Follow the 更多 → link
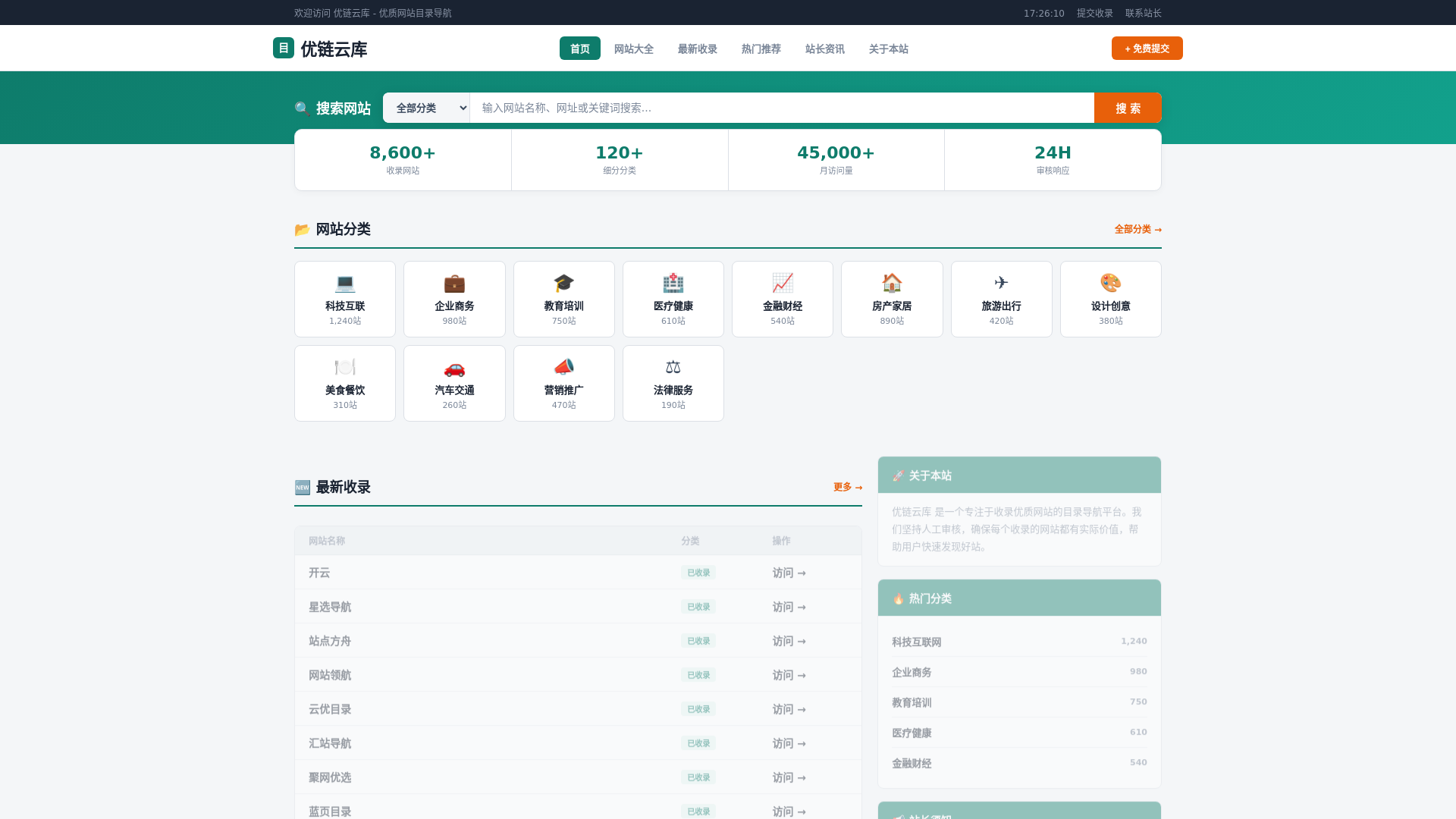This screenshot has width=1456, height=819. click(x=848, y=487)
